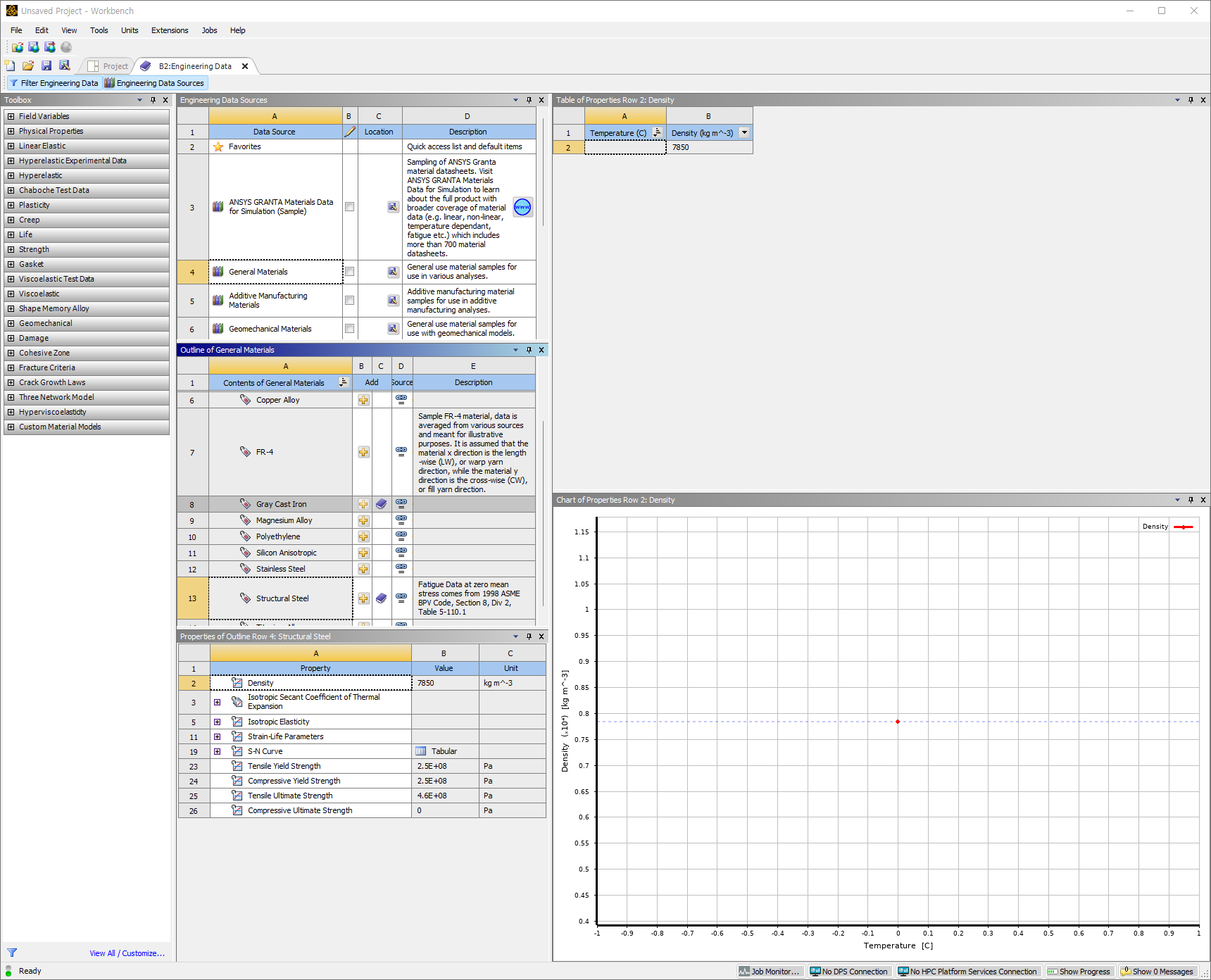Viewport: 1211px width, 980px height.
Task: Toggle Filter Engineering Data button
Action: click(54, 83)
